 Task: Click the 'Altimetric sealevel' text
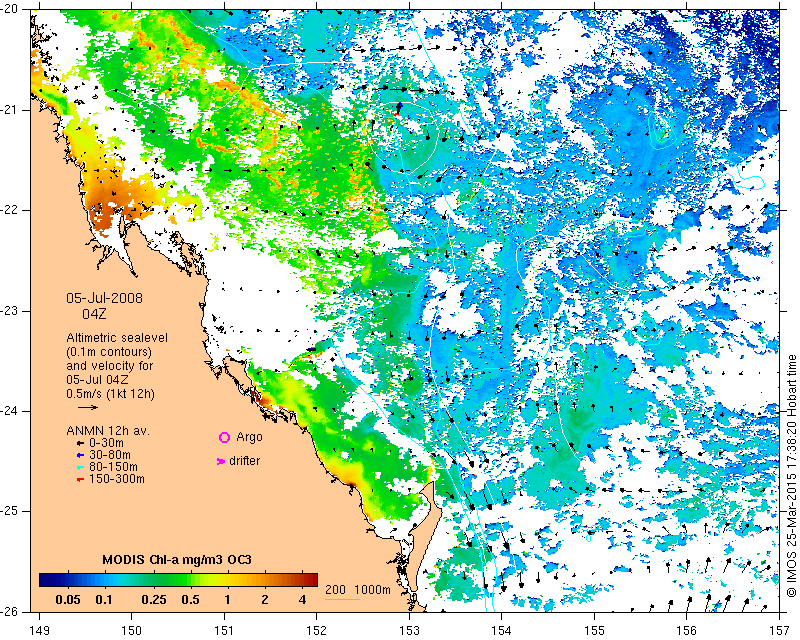pyautogui.click(x=117, y=338)
